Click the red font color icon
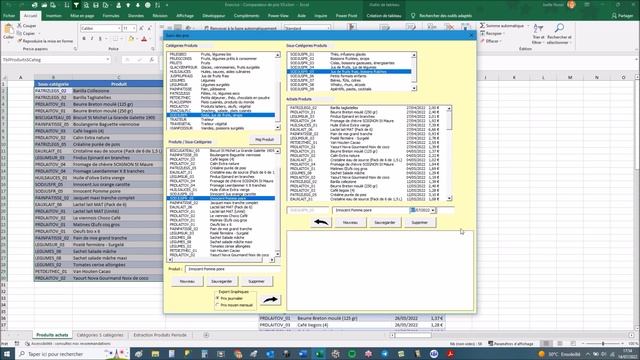 coord(144,39)
